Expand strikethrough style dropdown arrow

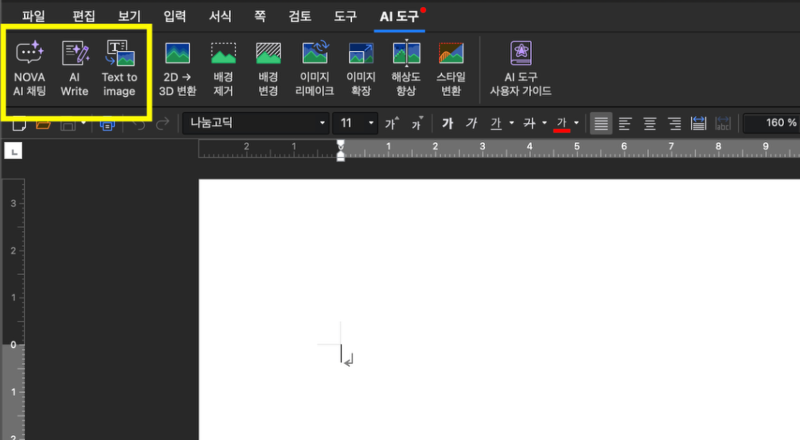[x=544, y=123]
